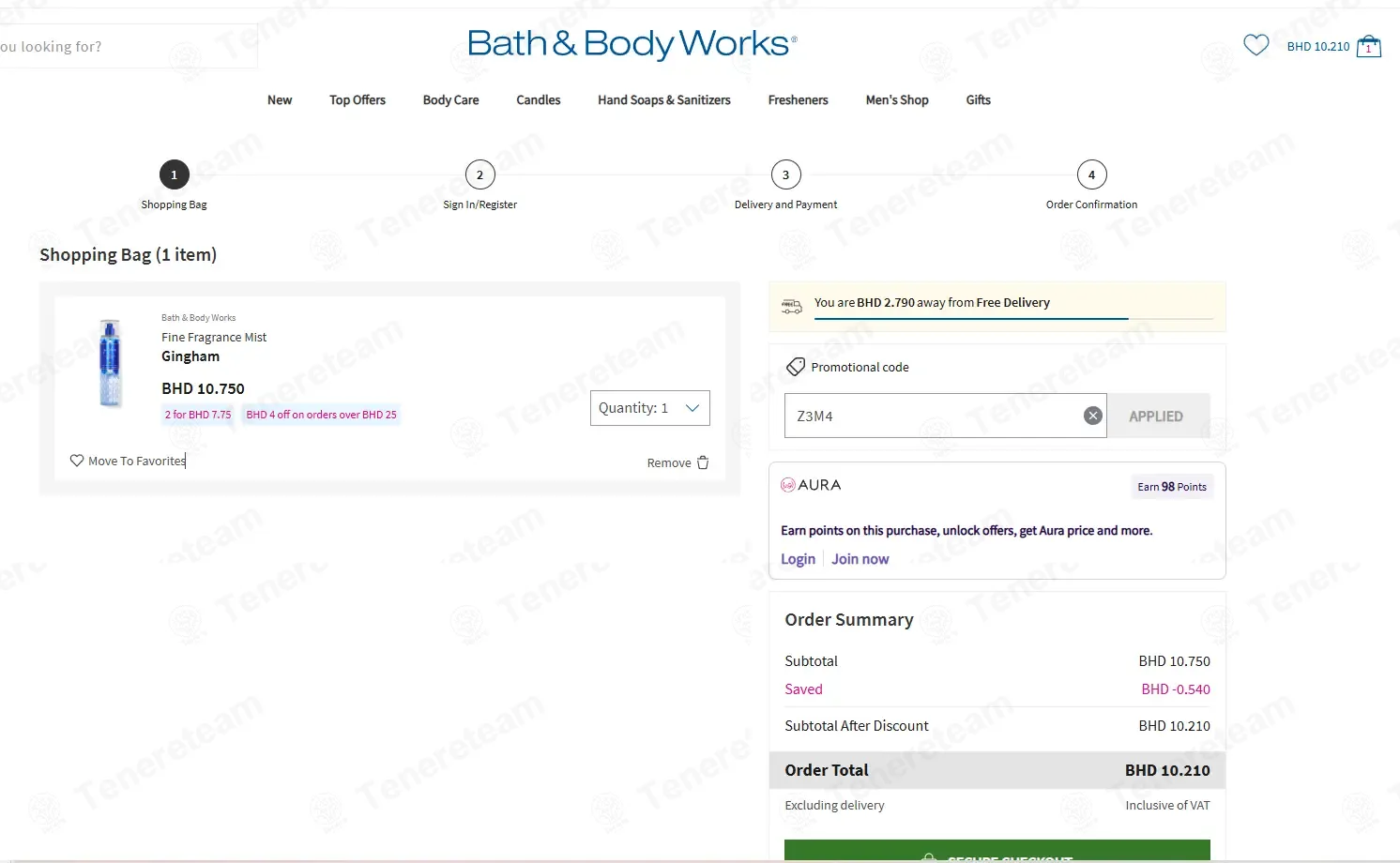The width and height of the screenshot is (1400, 863).
Task: Click the Aura Login link
Action: 798,559
